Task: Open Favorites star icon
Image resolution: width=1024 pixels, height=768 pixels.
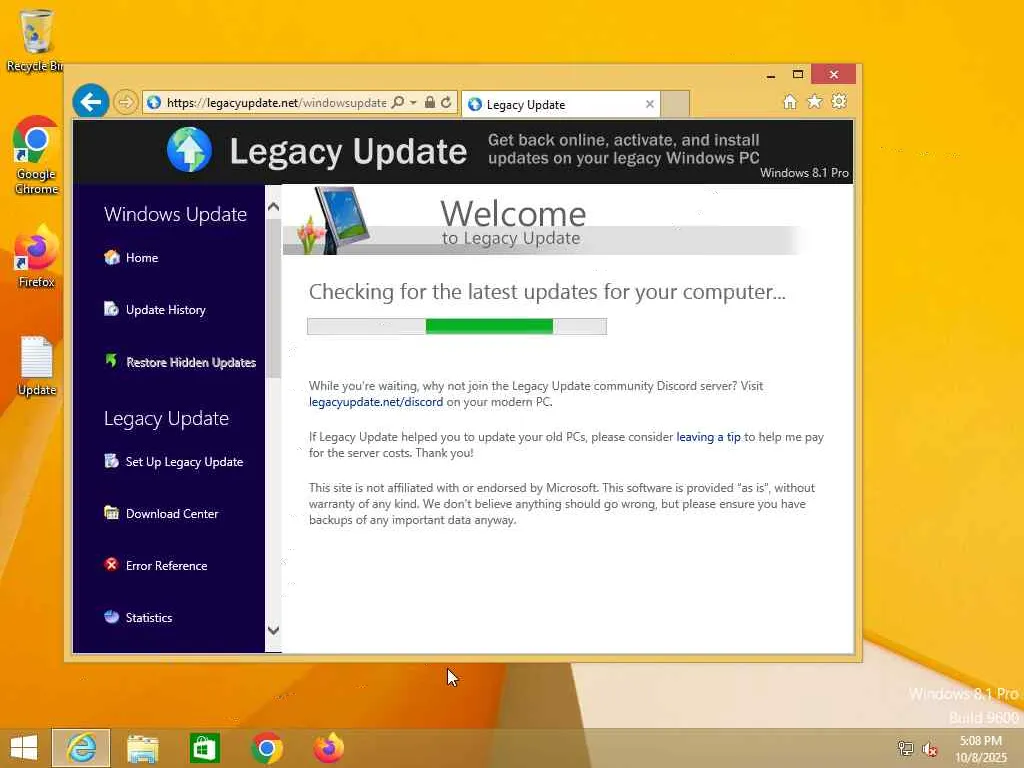Action: (x=814, y=102)
